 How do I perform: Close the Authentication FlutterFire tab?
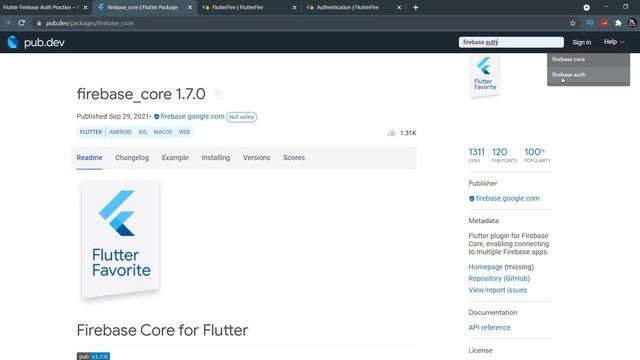(399, 7)
